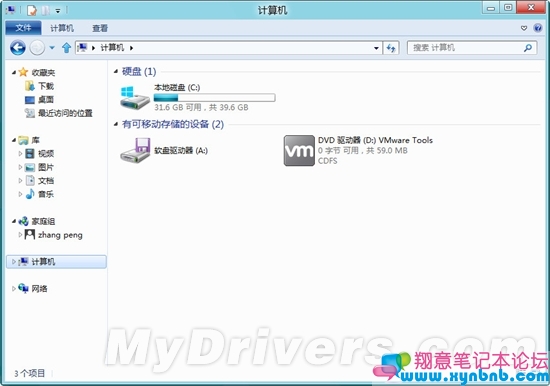The height and width of the screenshot is (386, 550).
Task: Expand the zhang peng homegroup user
Action: (x=20, y=234)
